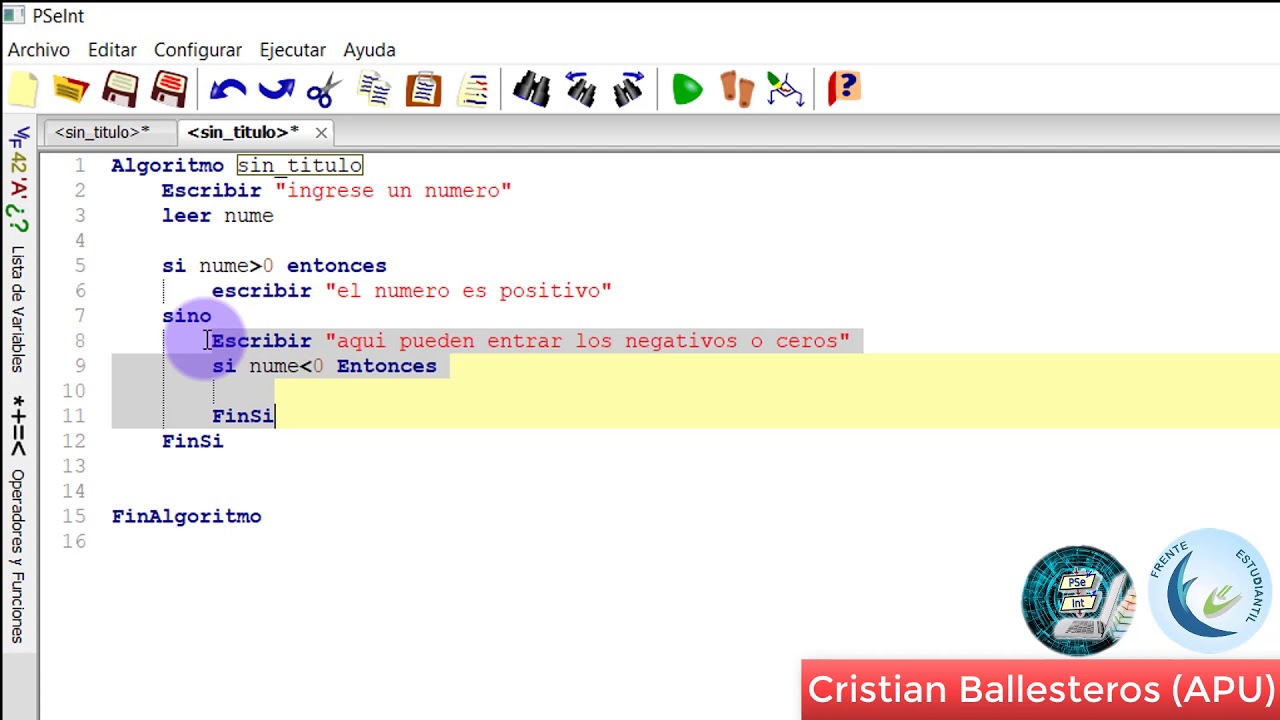Open the Configurar menu

[x=198, y=50]
